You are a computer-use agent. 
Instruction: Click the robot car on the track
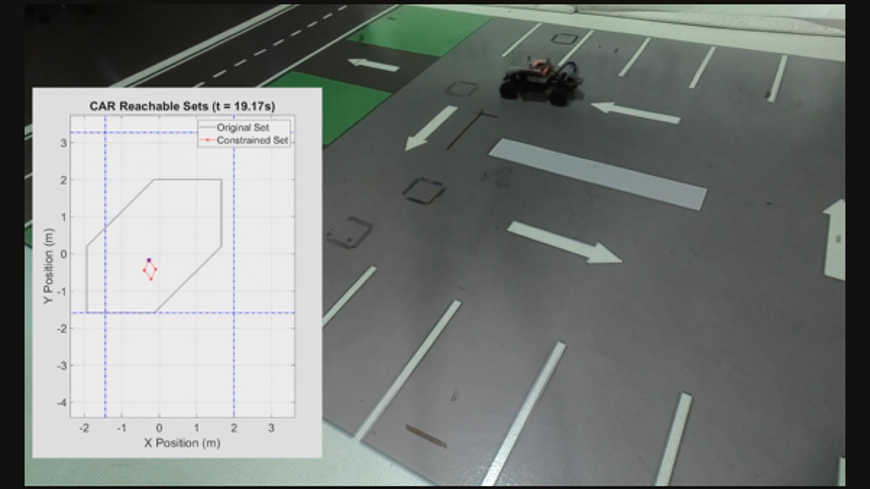(x=541, y=81)
